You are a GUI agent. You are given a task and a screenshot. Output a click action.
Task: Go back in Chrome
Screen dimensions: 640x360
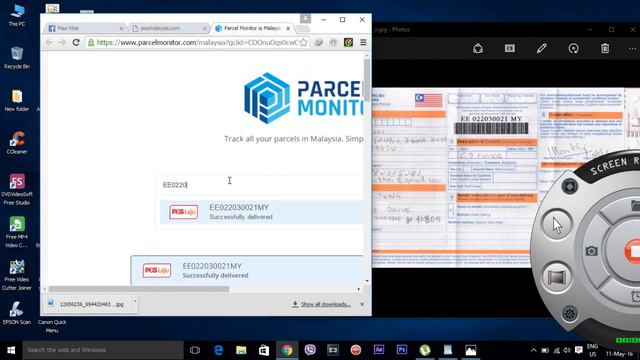tap(49, 42)
